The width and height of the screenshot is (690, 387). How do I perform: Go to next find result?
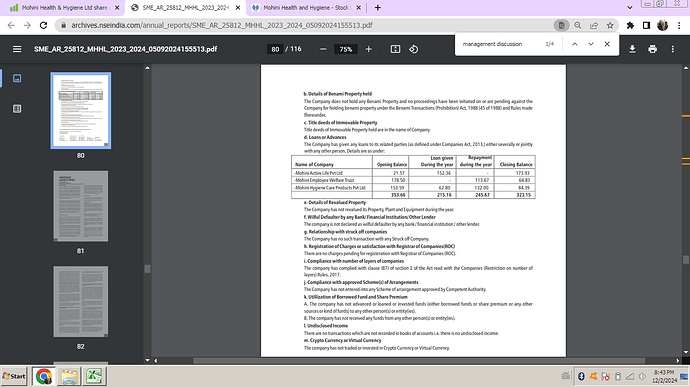point(591,44)
